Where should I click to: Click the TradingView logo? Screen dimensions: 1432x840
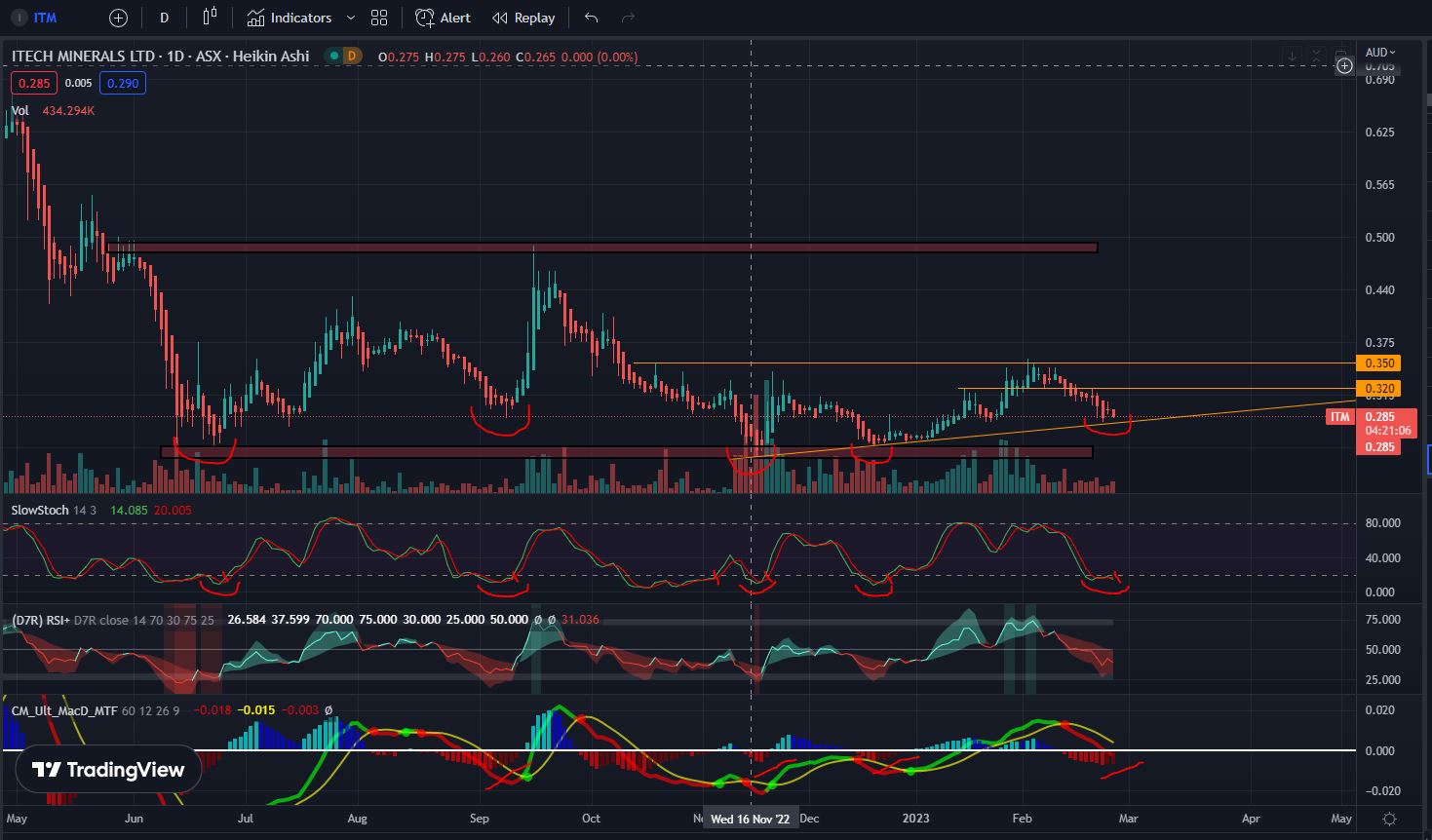(x=108, y=770)
